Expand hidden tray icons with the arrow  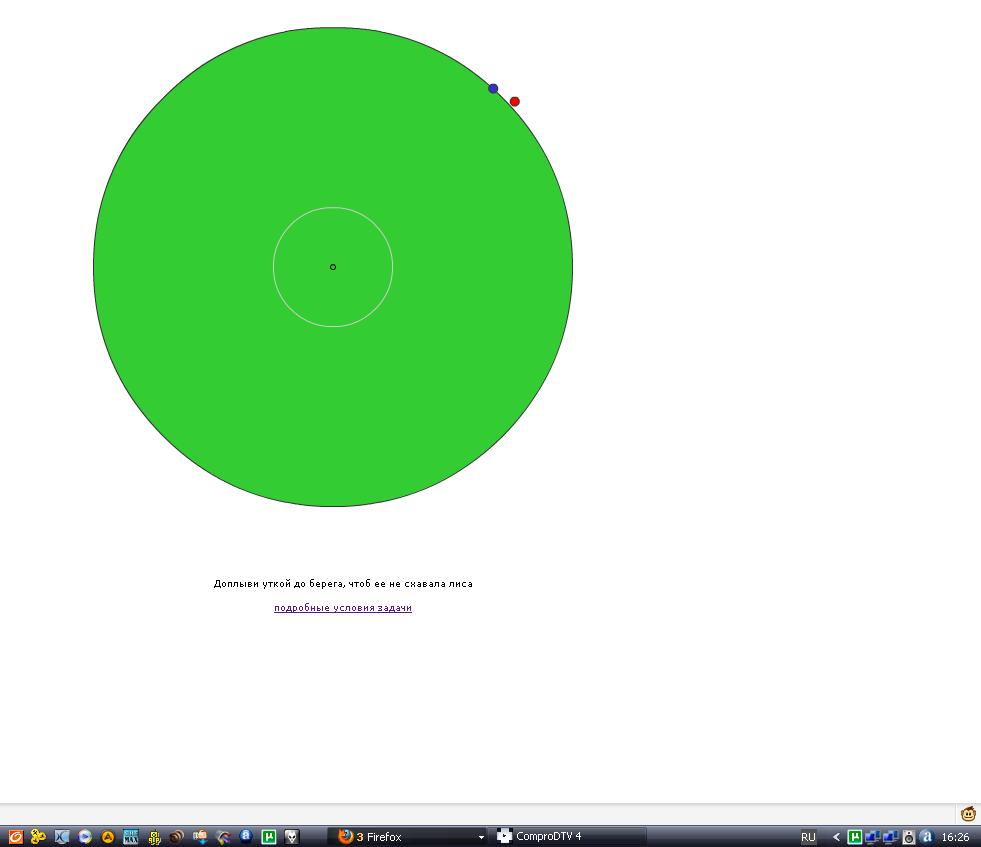(x=836, y=837)
